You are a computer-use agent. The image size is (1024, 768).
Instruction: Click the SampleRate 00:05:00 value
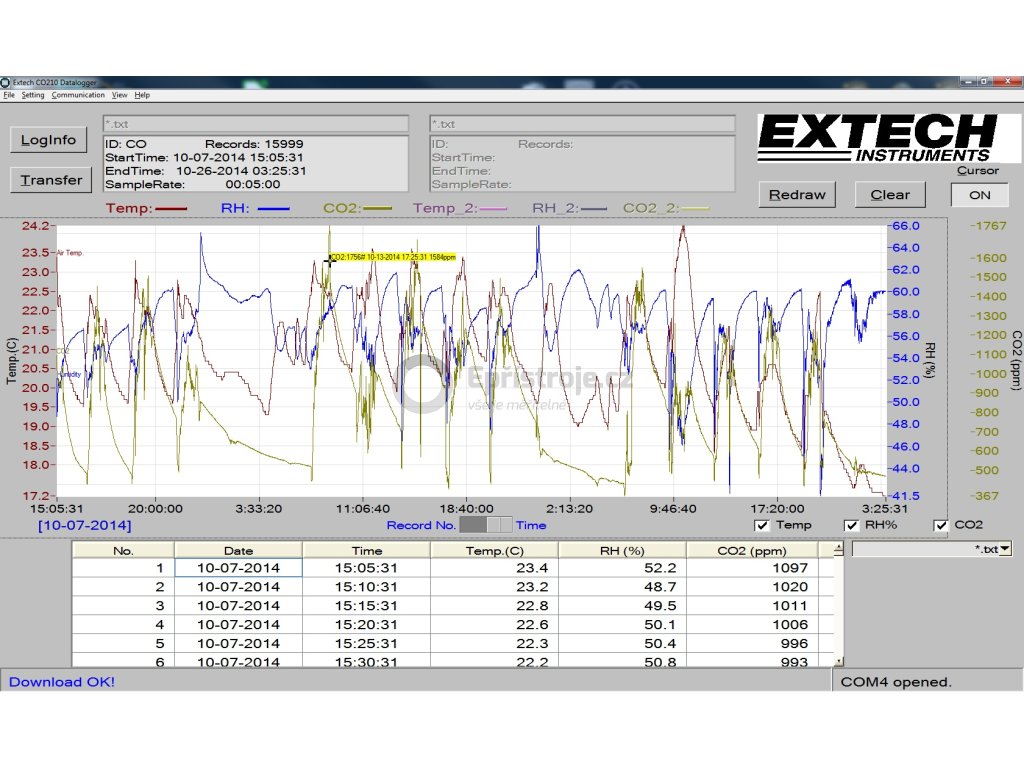pyautogui.click(x=253, y=184)
